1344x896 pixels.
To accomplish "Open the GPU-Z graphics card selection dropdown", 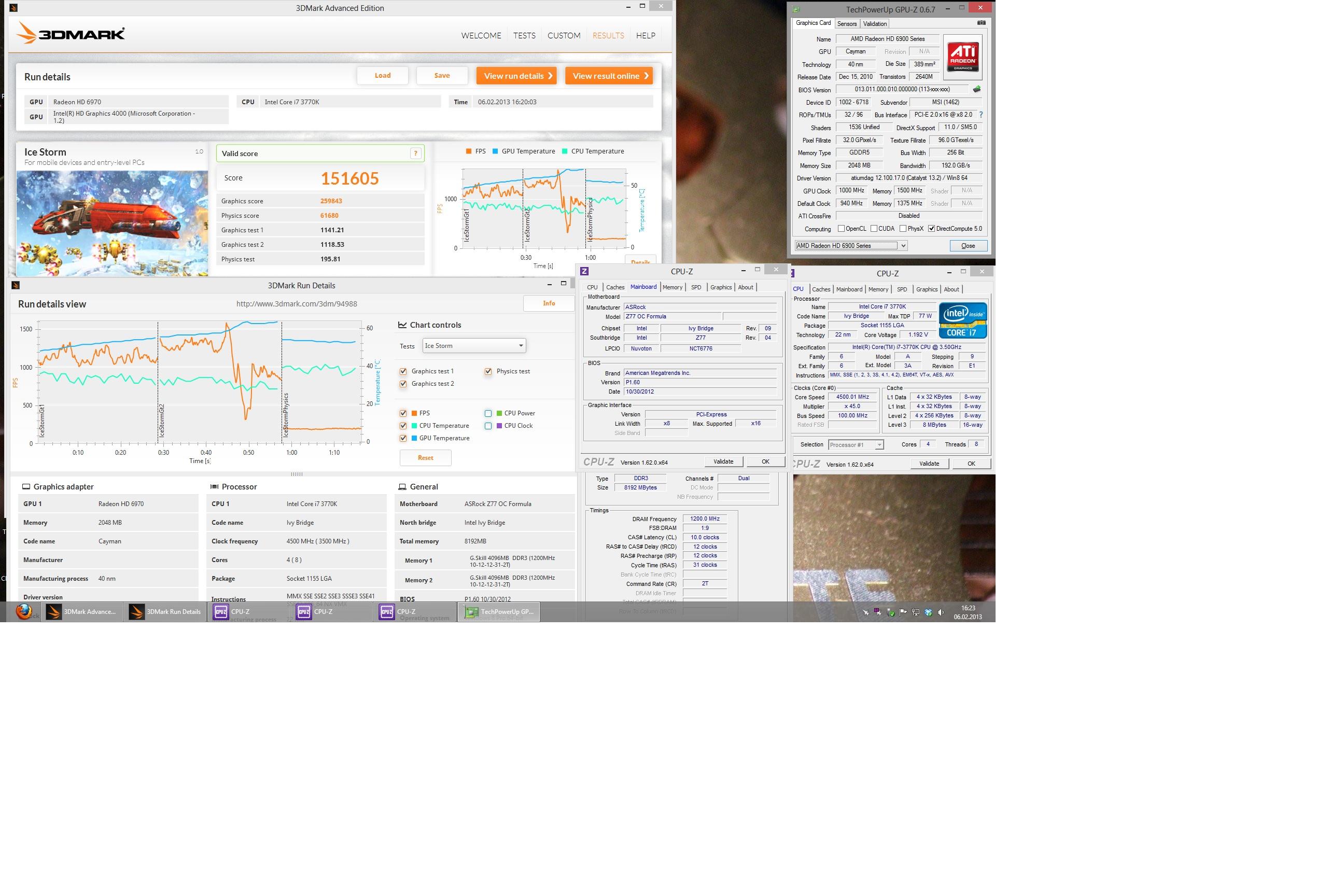I will click(851, 246).
